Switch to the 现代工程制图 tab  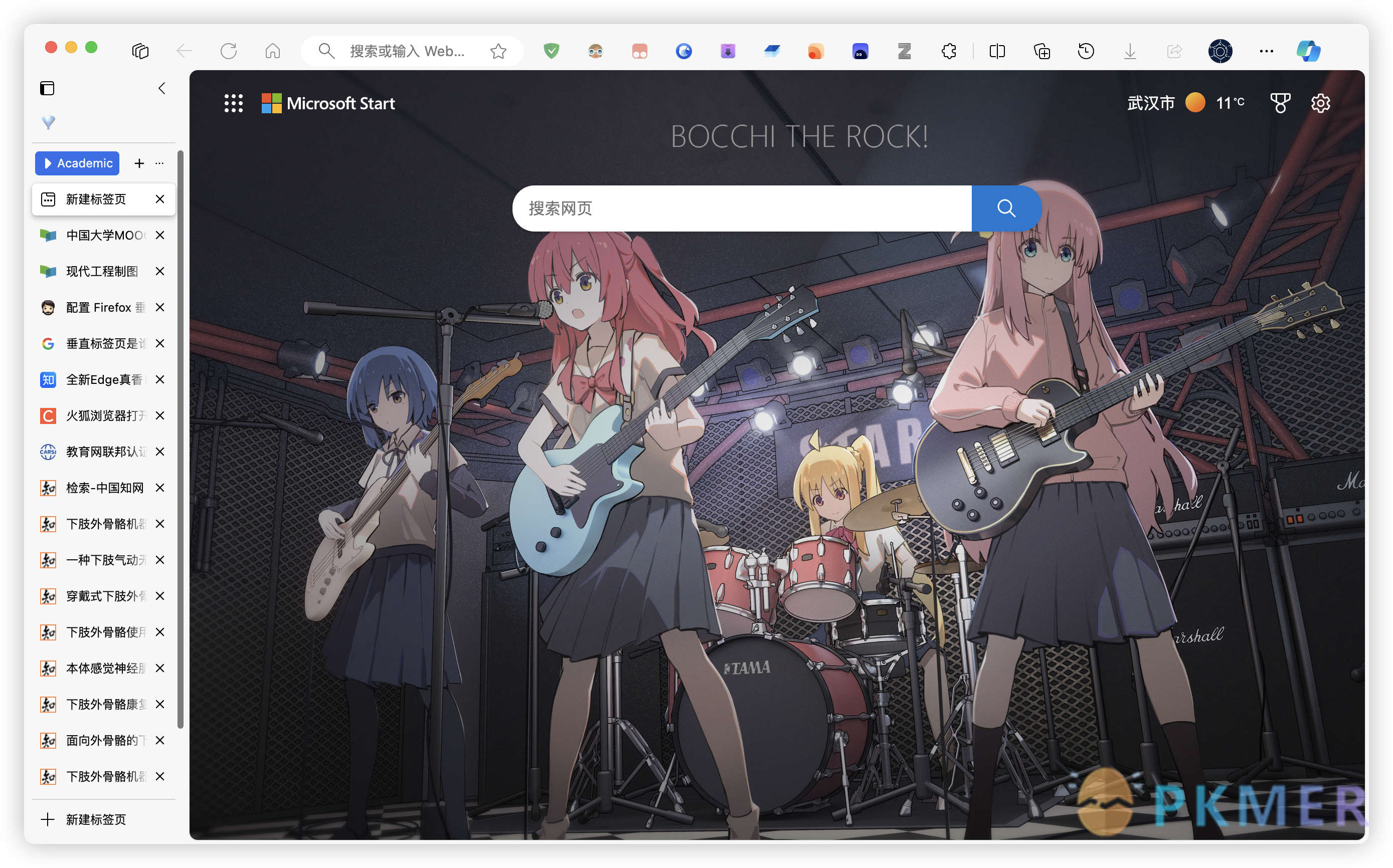103,272
